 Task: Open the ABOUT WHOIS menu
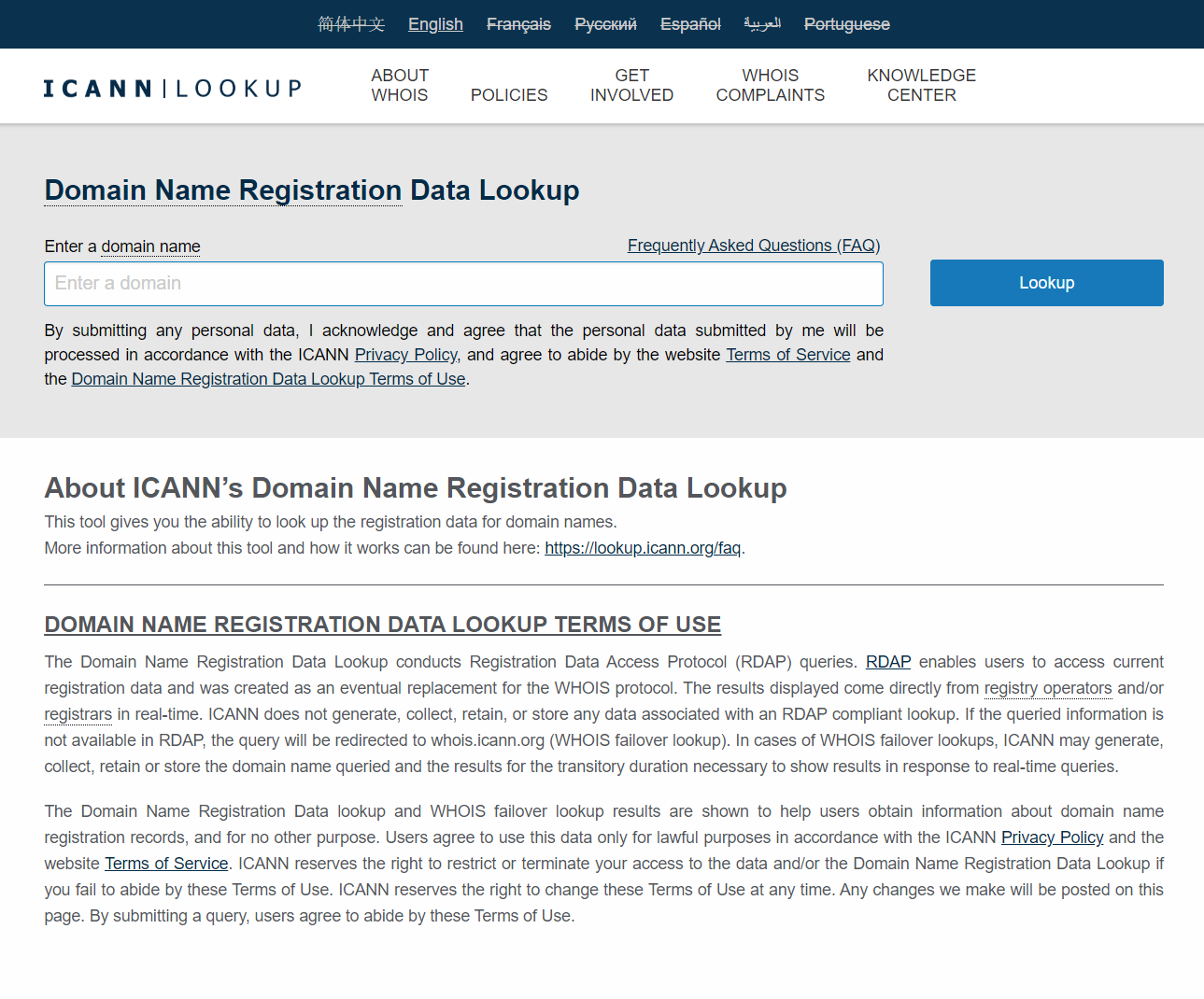[x=400, y=85]
